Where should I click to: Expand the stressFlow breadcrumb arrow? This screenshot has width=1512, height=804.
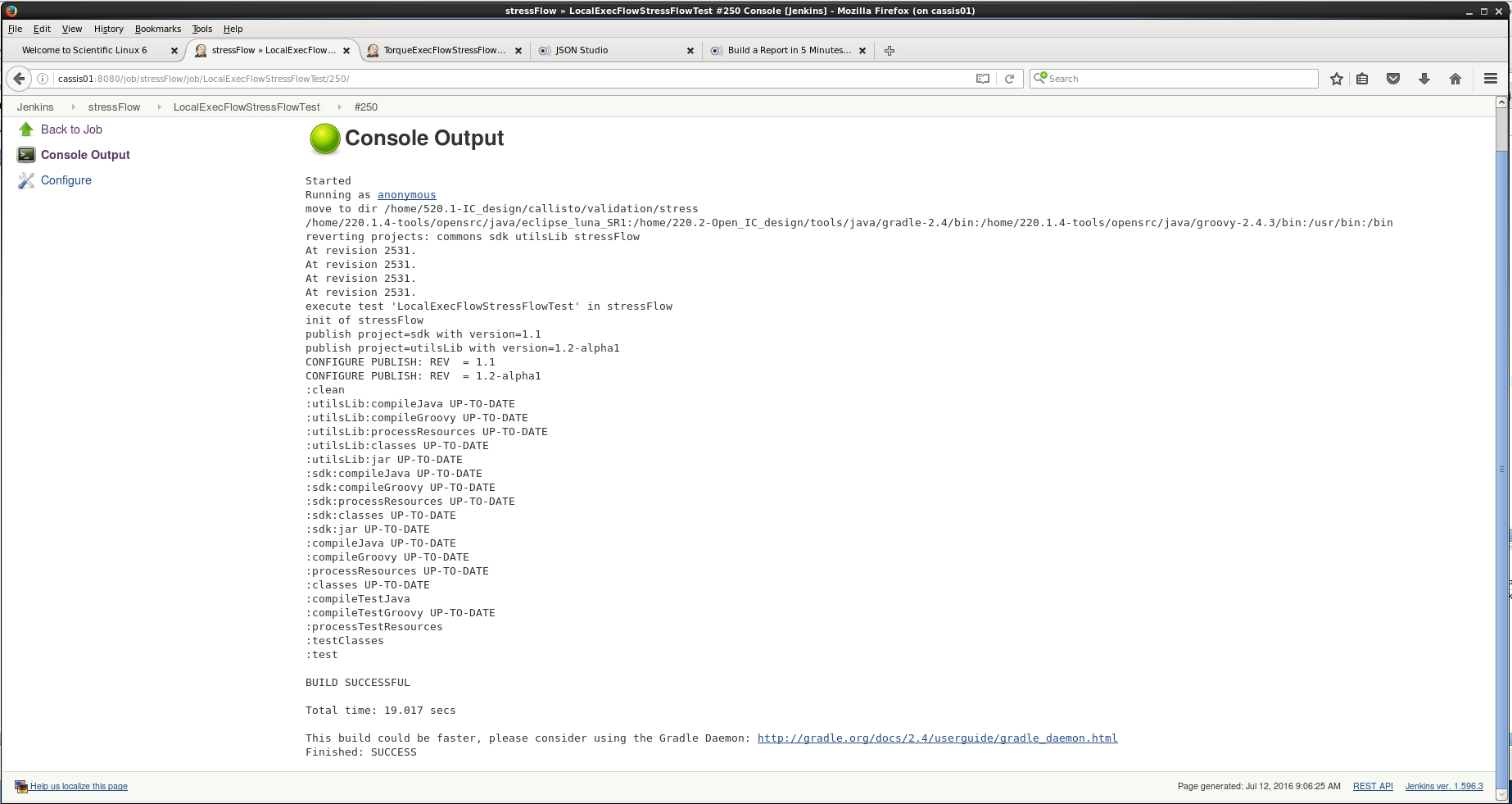[159, 107]
